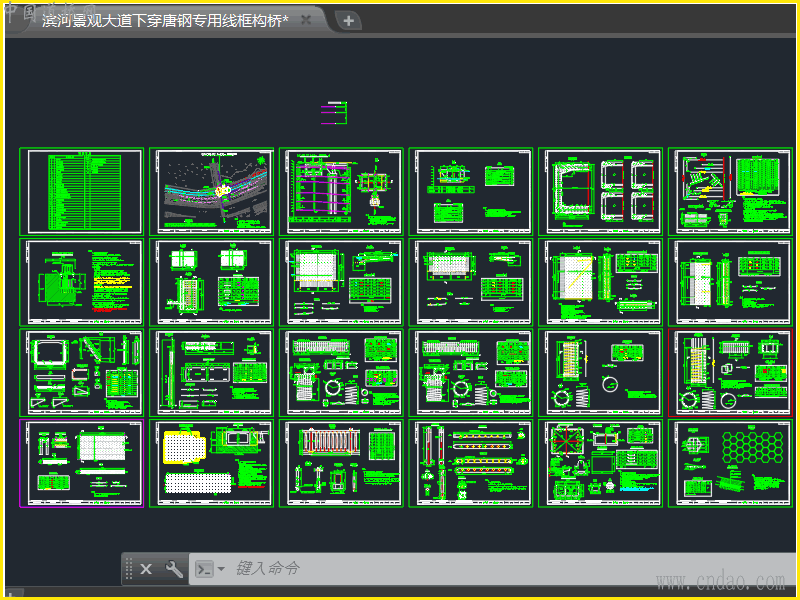Select the sheet with yellow highlighted notes
Viewport: 800px width, 600px height.
(x=82, y=282)
